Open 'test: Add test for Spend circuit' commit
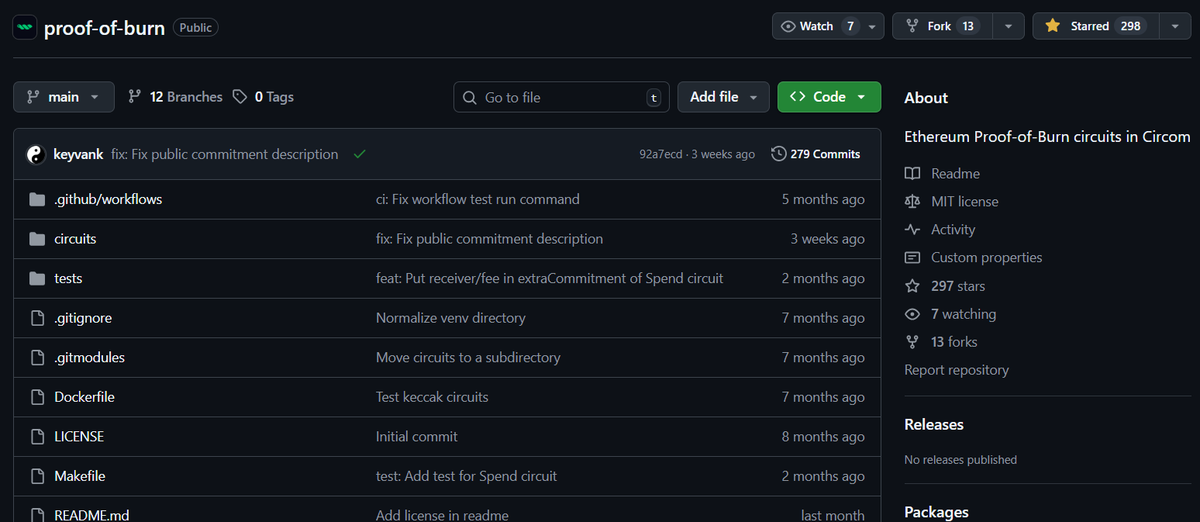Image resolution: width=1200 pixels, height=522 pixels. [467, 476]
